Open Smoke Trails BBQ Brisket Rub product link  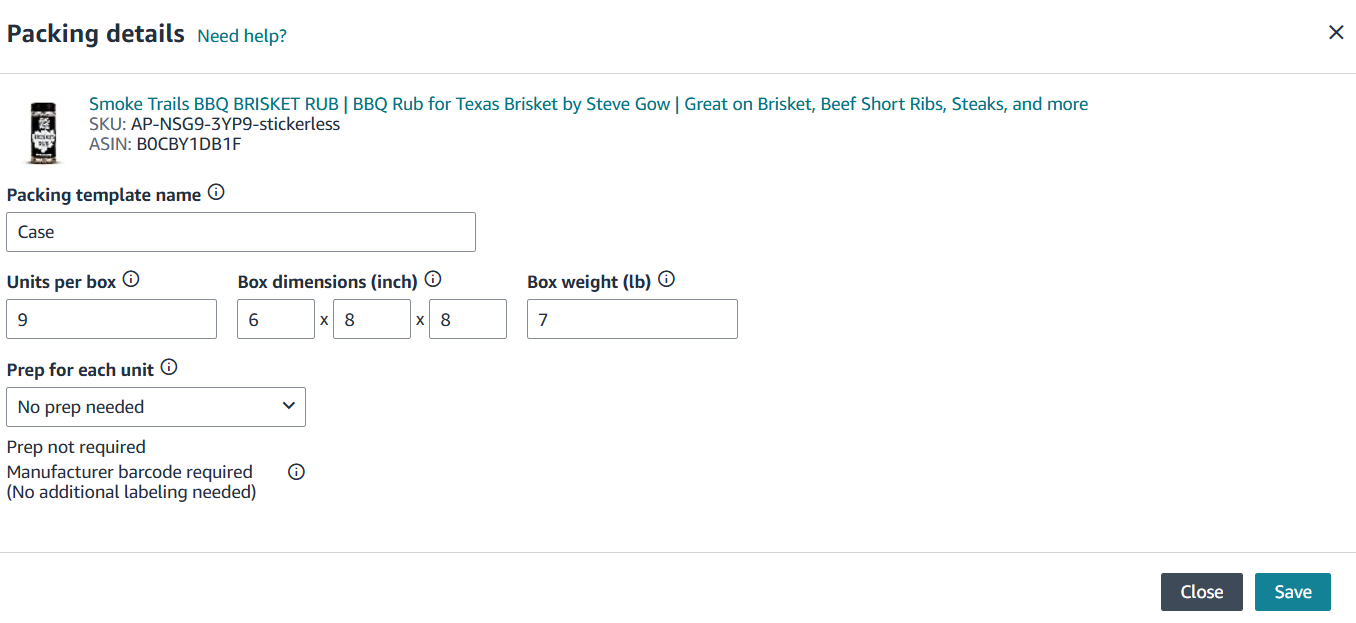(x=588, y=104)
